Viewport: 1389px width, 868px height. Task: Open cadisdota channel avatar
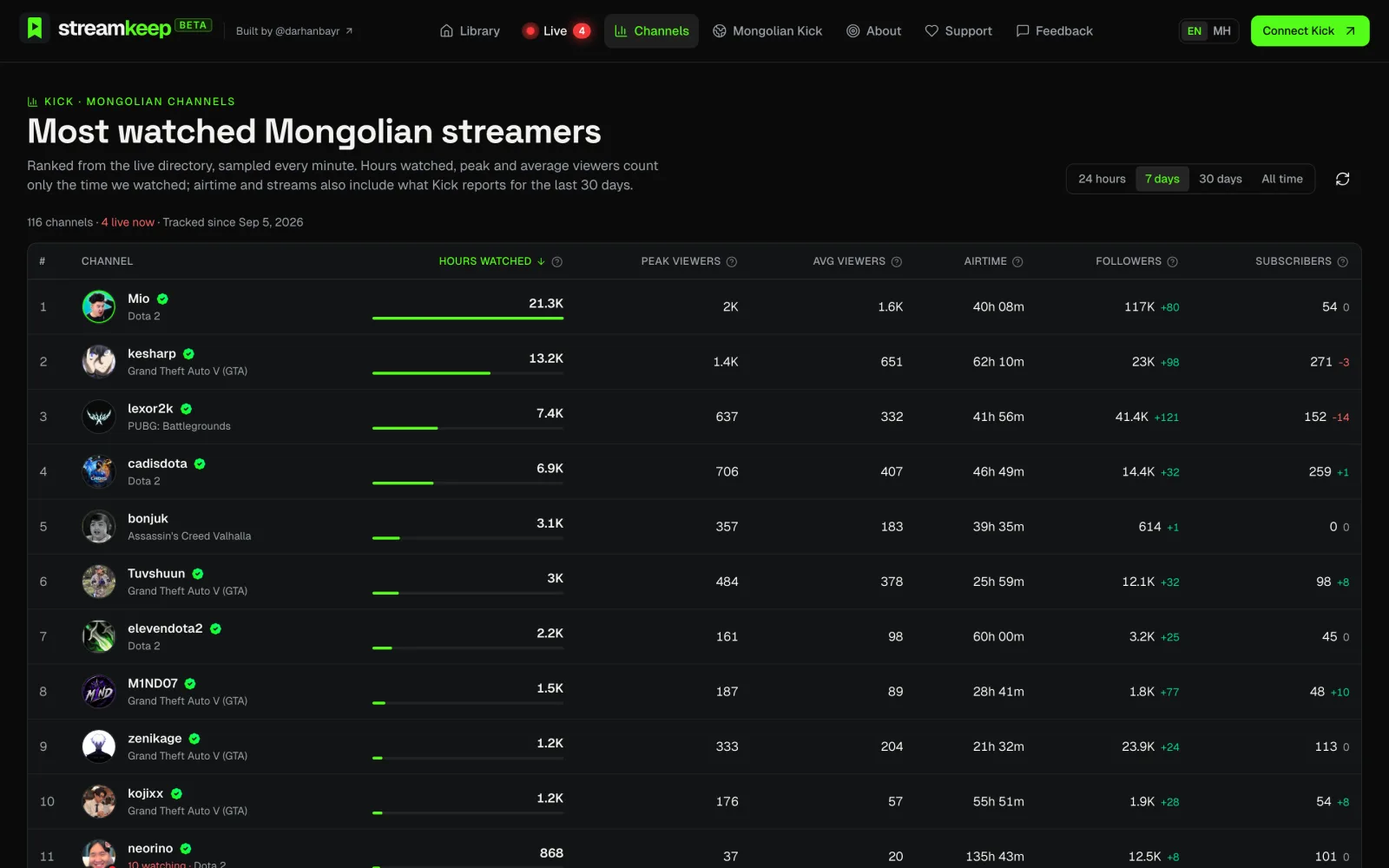pyautogui.click(x=99, y=471)
